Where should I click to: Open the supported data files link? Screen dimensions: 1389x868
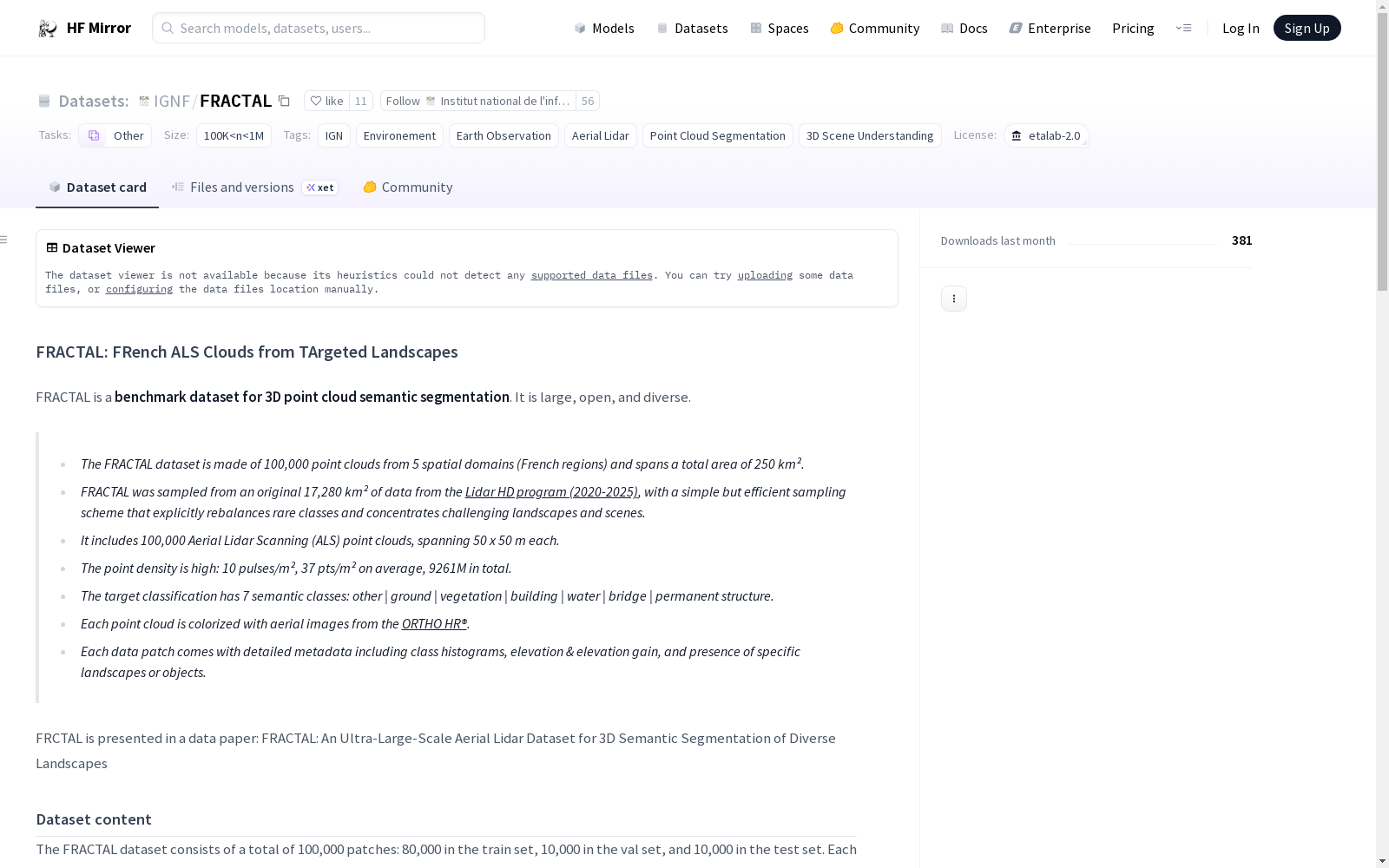coord(592,275)
